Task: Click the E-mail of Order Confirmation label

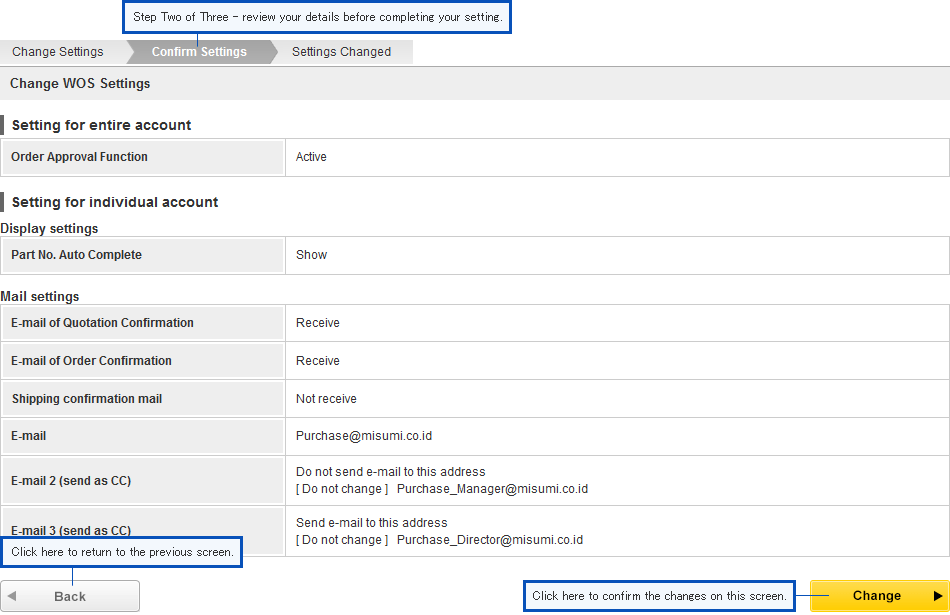Action: (x=91, y=361)
